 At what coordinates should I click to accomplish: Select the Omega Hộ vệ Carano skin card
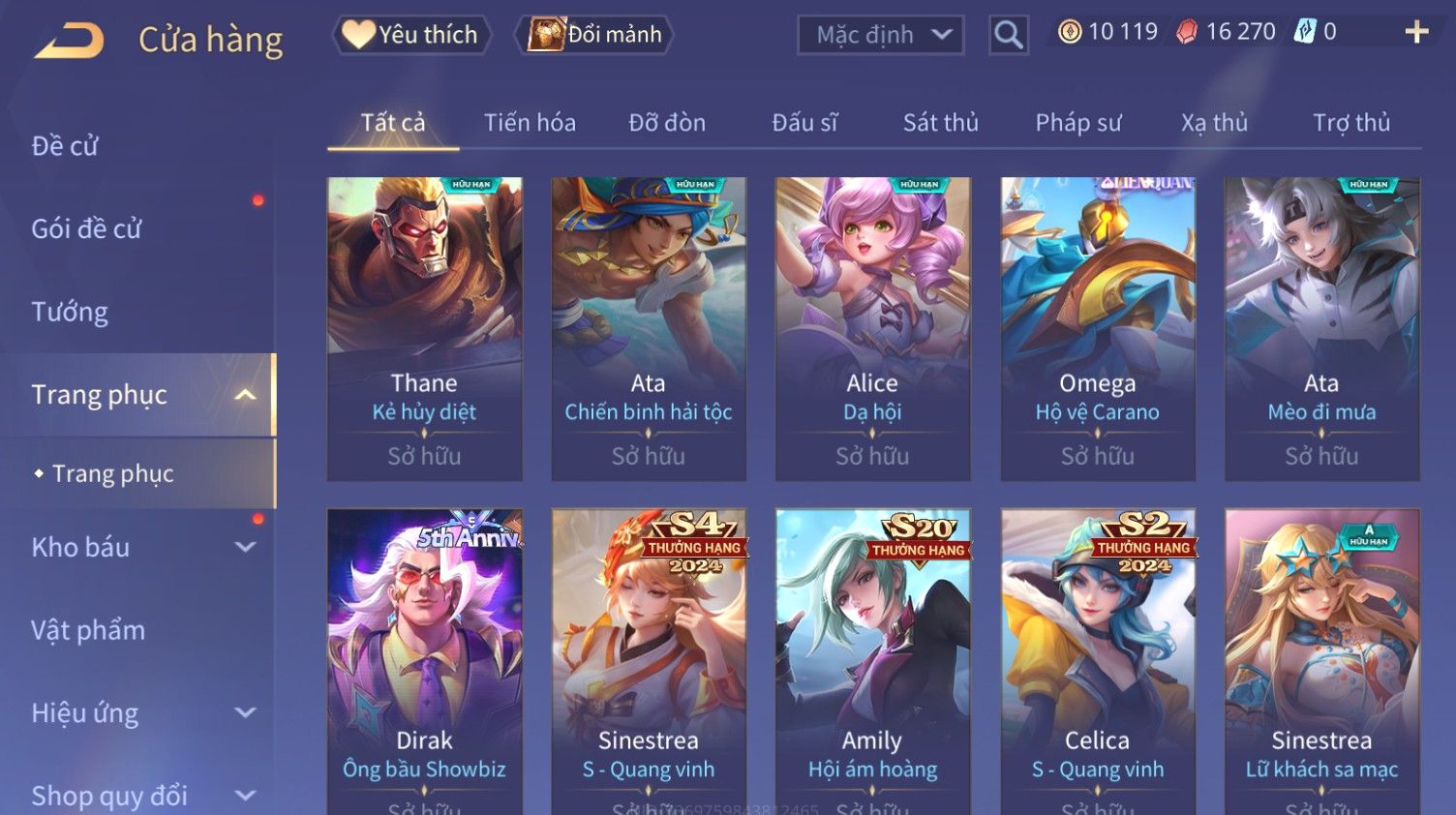coord(1098,329)
